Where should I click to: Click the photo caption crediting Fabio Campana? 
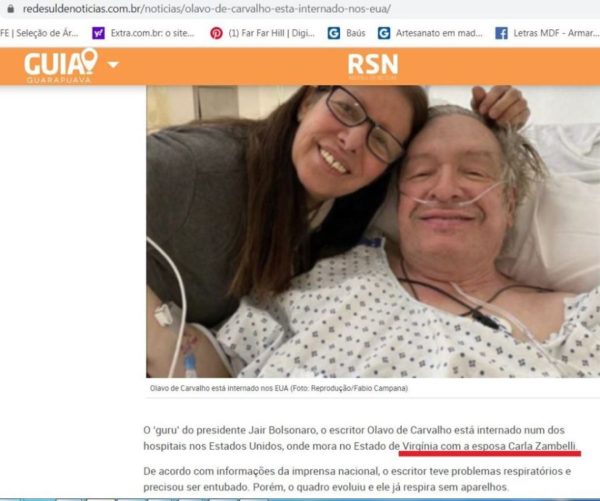click(279, 388)
